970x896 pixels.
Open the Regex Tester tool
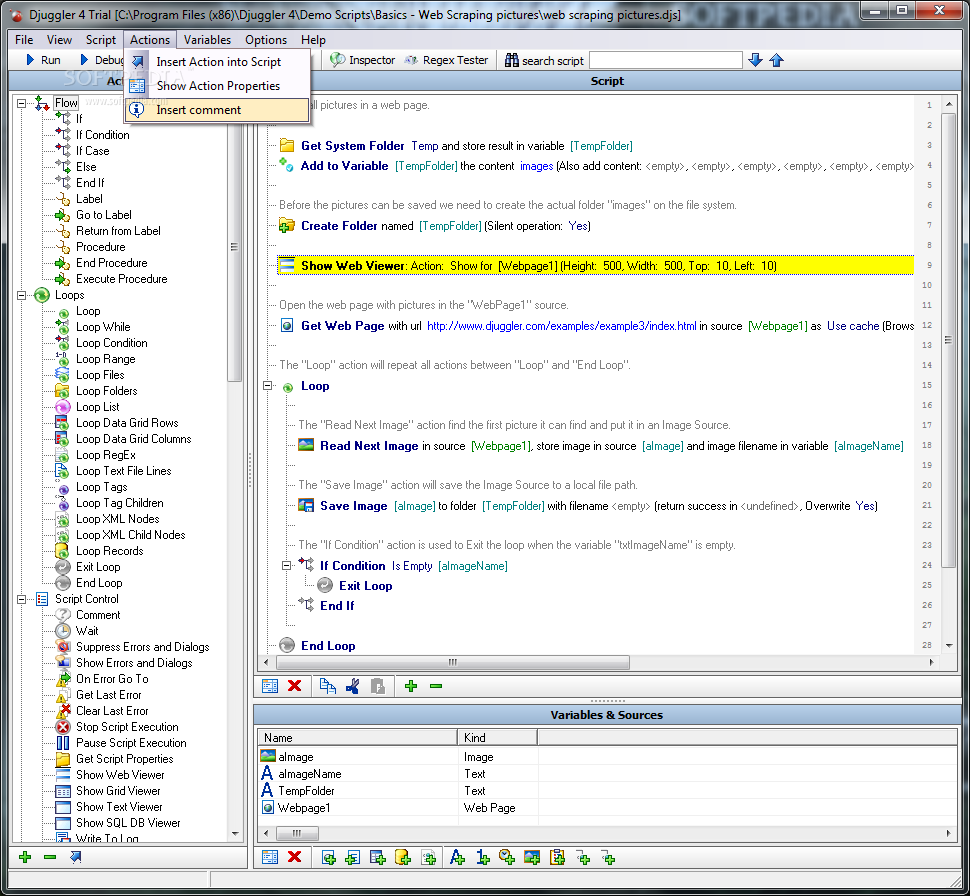pyautogui.click(x=446, y=60)
